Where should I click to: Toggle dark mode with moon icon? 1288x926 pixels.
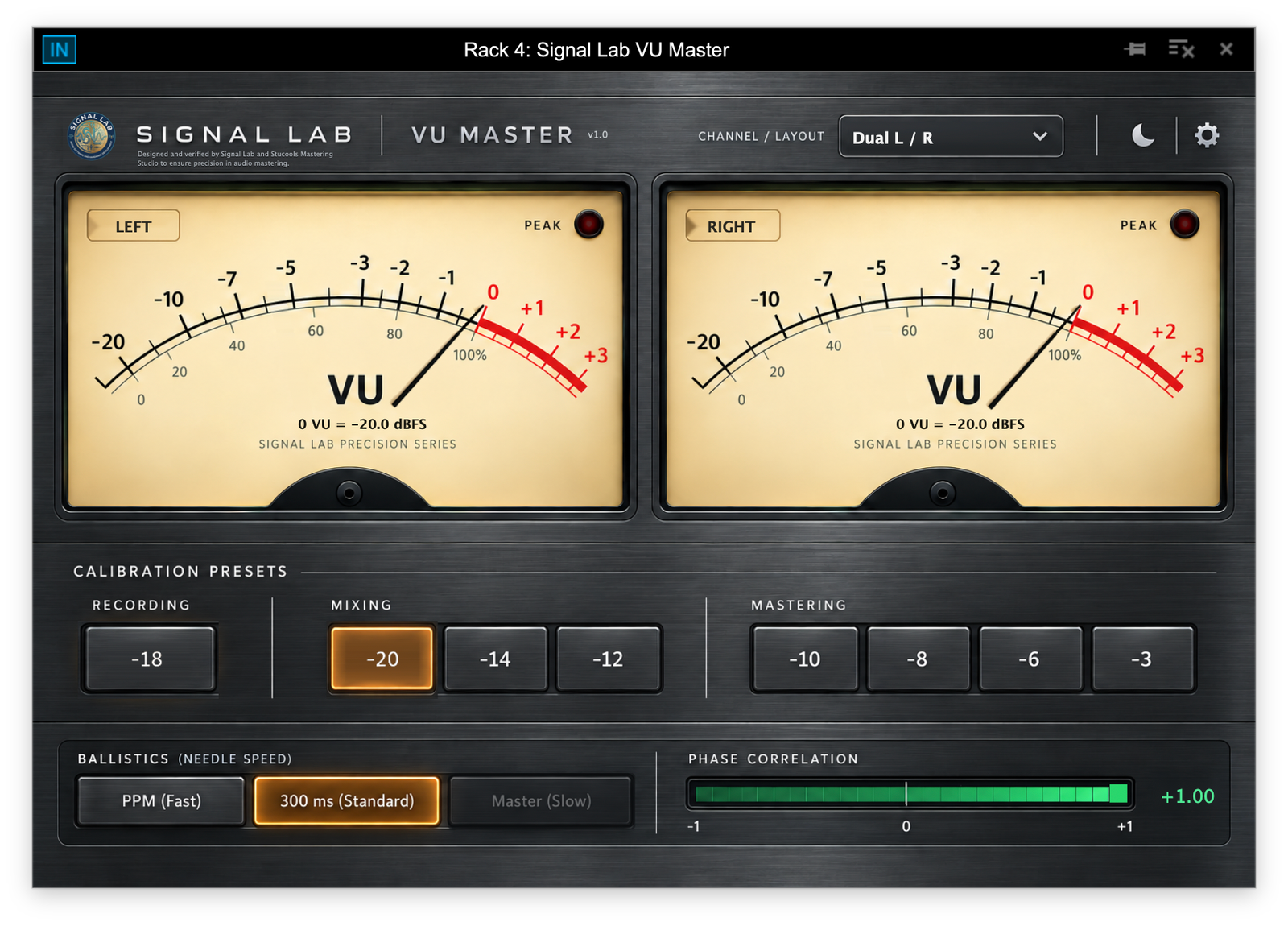pyautogui.click(x=1143, y=135)
